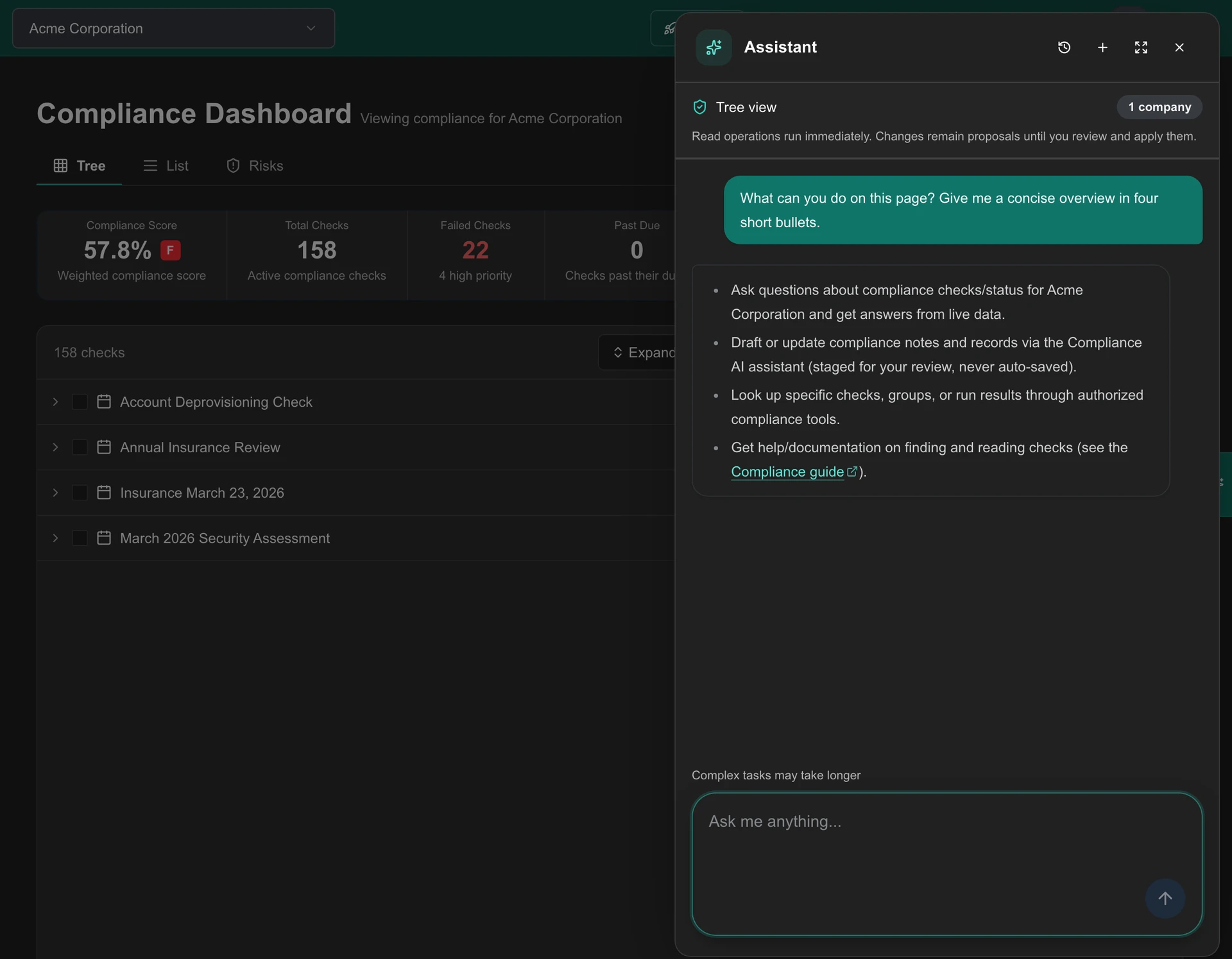Click the calendar icon for March 2026 Security Assessment
The width and height of the screenshot is (1232, 959).
pyautogui.click(x=104, y=538)
